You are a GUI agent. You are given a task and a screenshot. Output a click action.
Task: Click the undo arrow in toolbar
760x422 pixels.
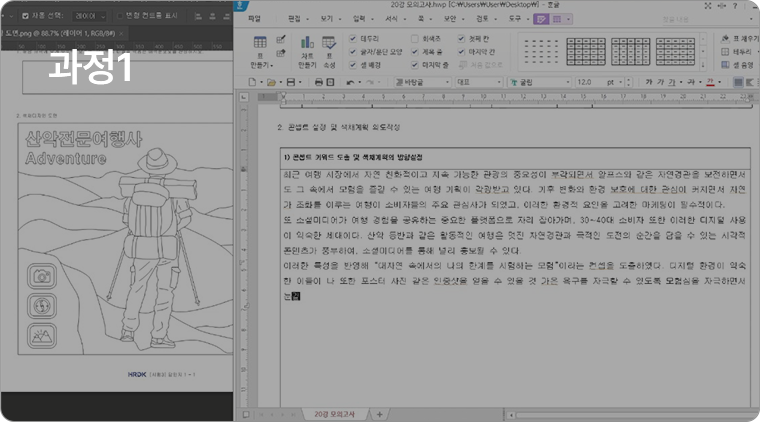coord(350,81)
